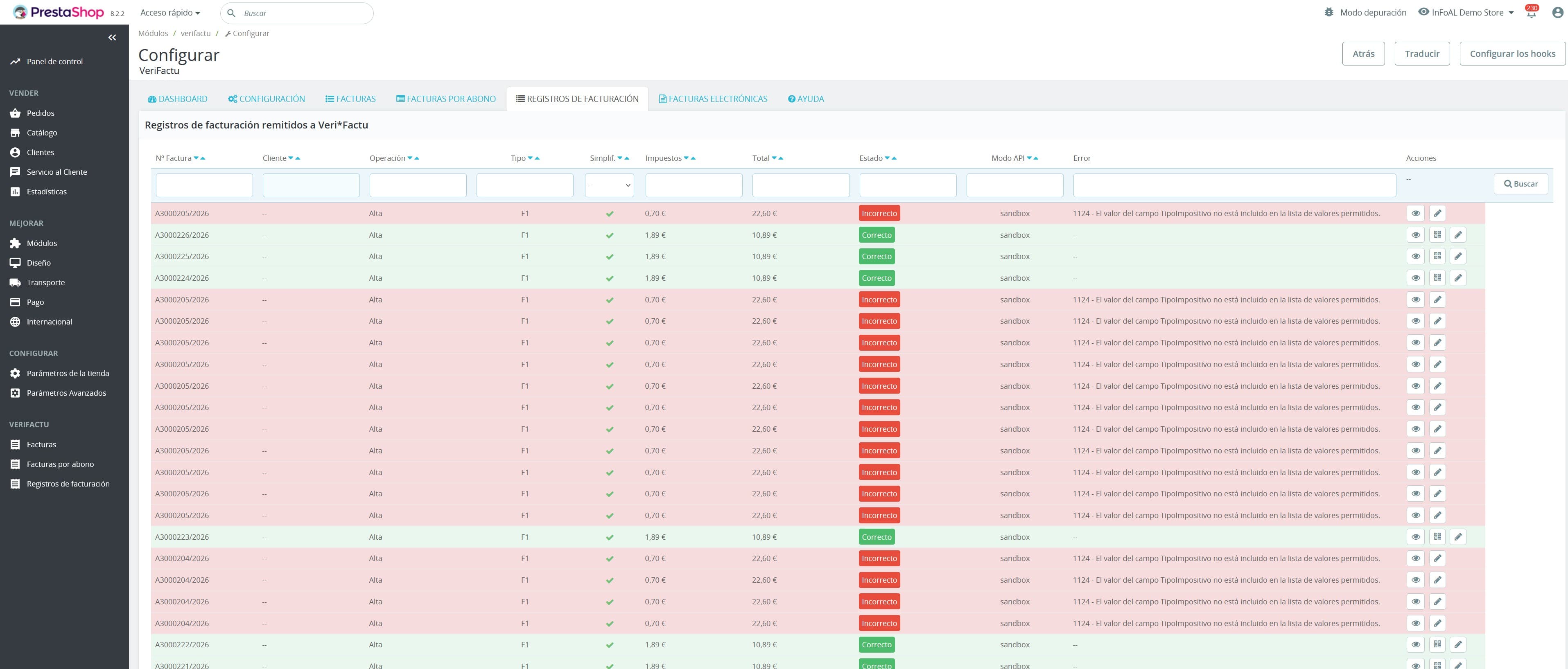Open the notifications bell
This screenshot has width=1568, height=669.
pyautogui.click(x=1531, y=13)
